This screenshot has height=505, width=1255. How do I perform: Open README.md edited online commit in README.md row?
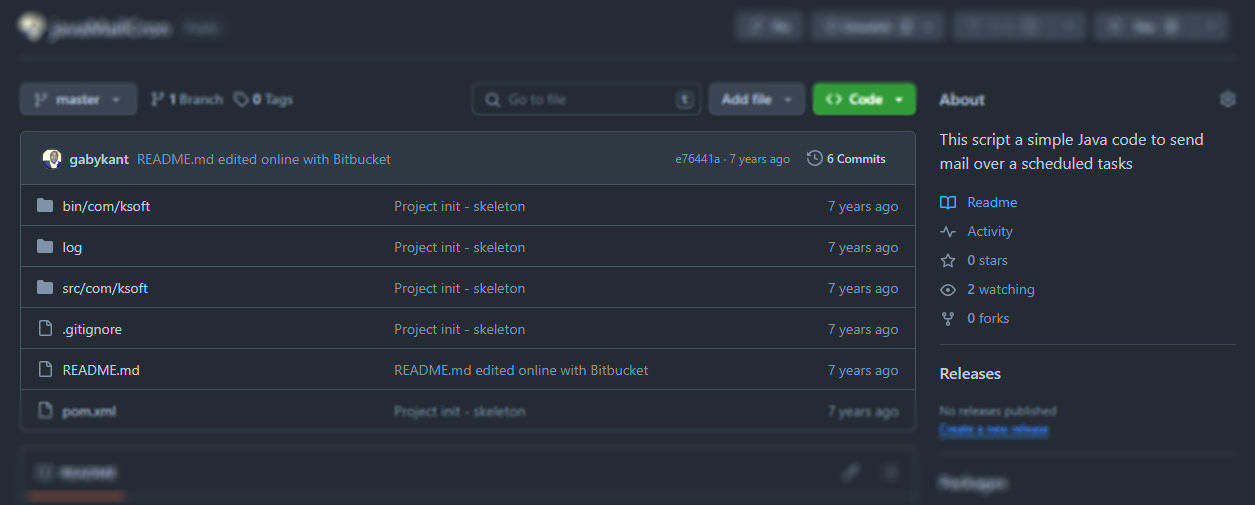[521, 370]
